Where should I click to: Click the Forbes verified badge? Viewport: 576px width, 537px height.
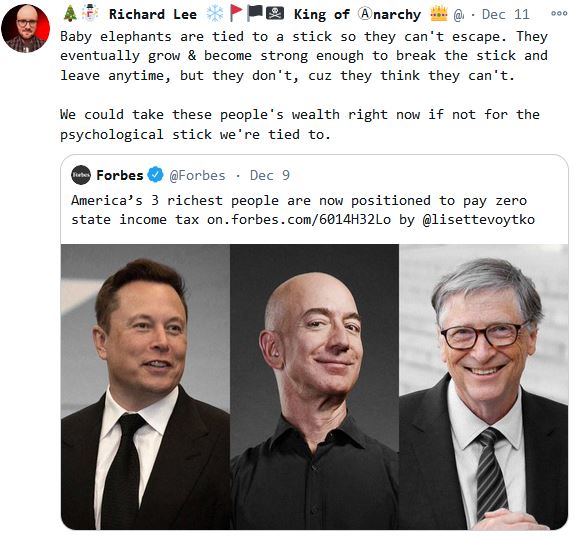click(x=155, y=174)
